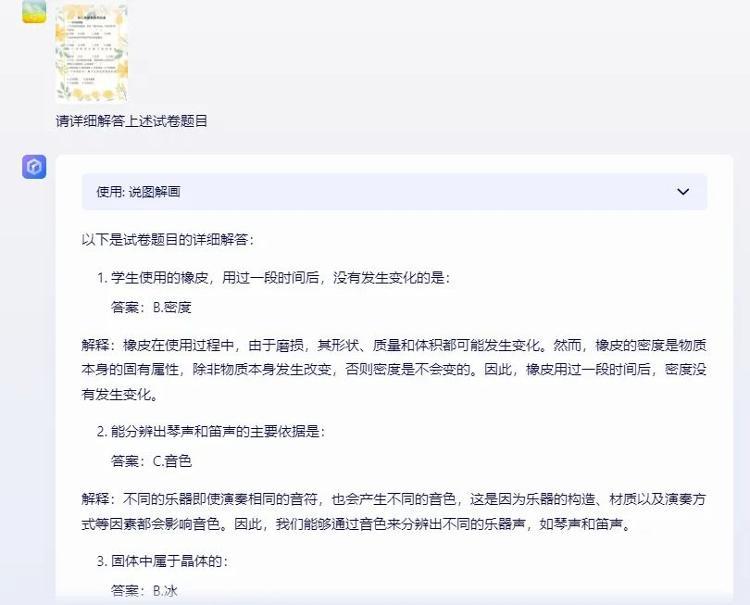Click the answer B.冰
Image resolution: width=750 pixels, height=605 pixels.
click(x=144, y=591)
